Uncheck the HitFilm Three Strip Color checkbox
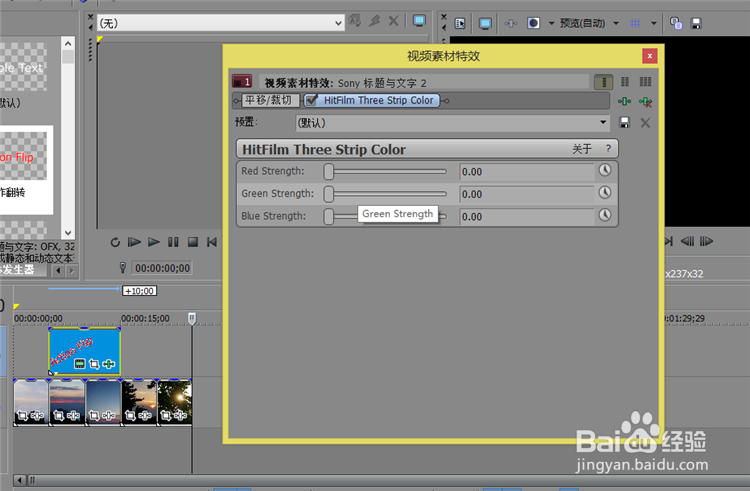750x491 pixels. [312, 100]
